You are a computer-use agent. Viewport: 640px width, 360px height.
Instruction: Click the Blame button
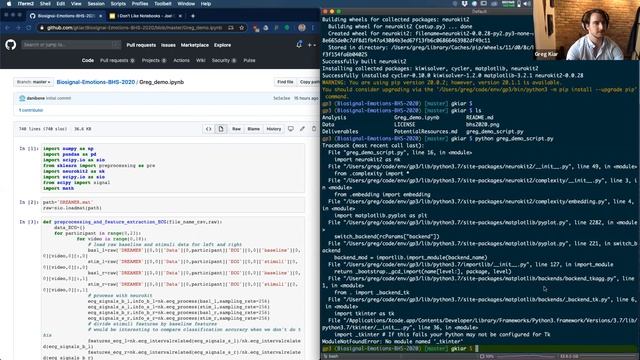click(253, 129)
